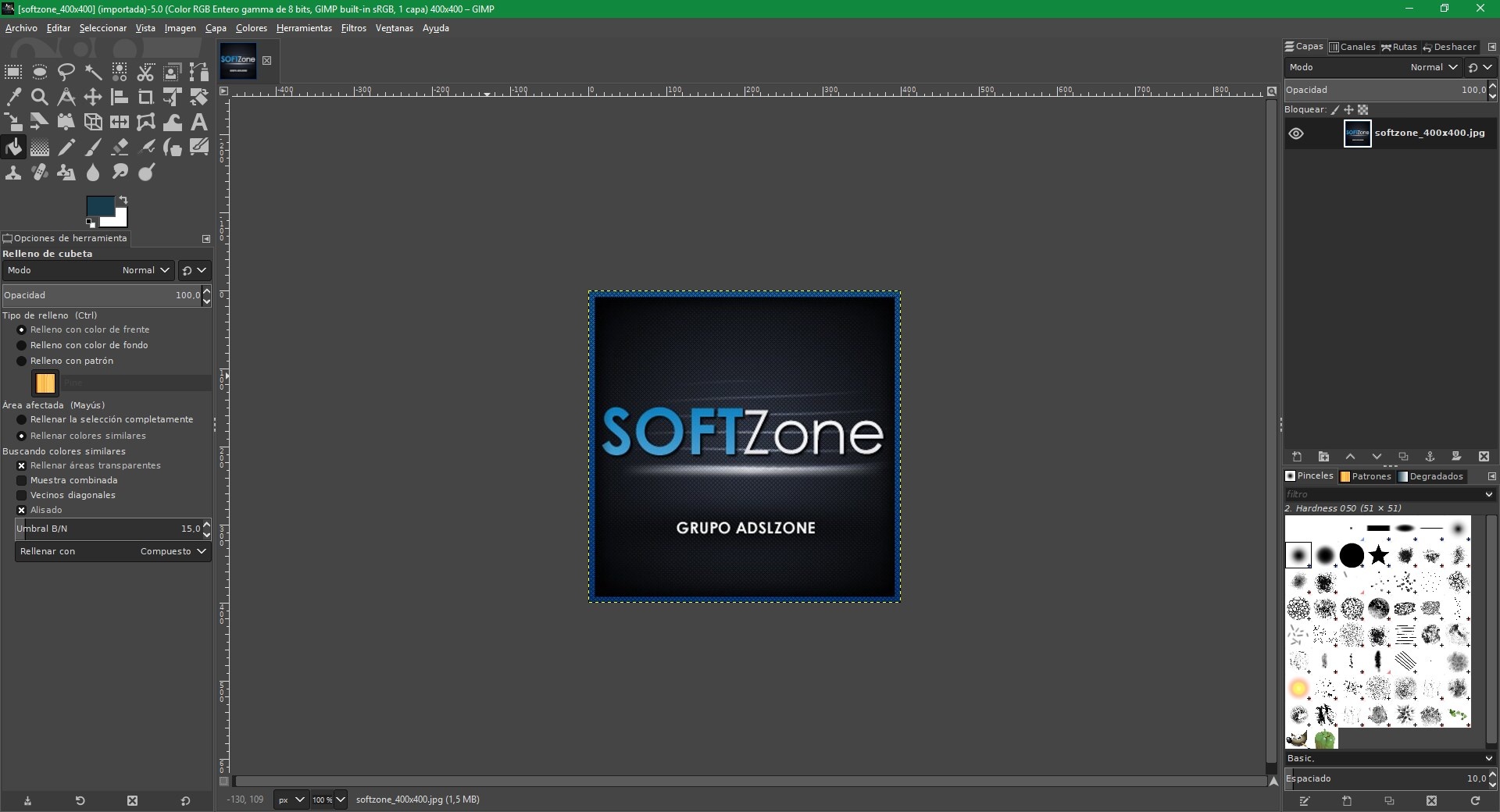Screen dimensions: 1500x812
Task: Expand the brush filter dropdown
Action: [1488, 495]
